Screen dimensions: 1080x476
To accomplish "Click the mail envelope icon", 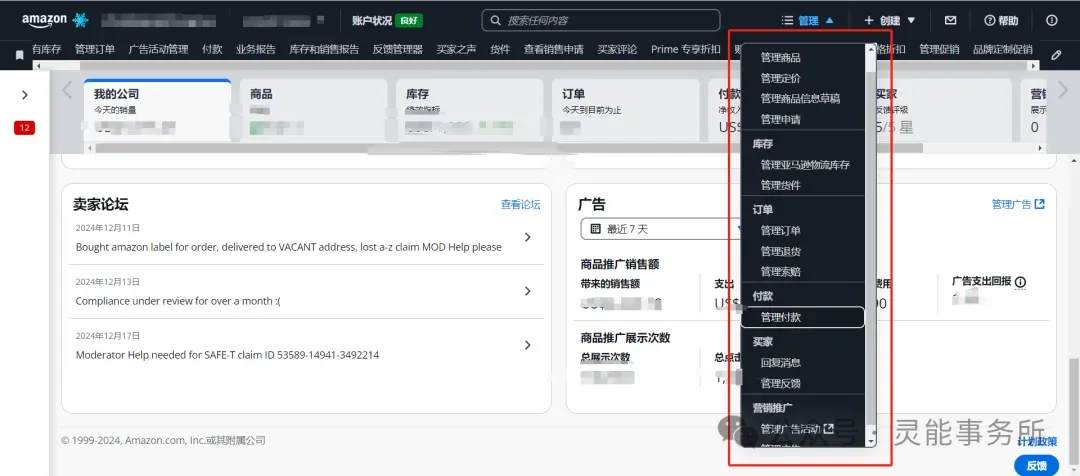I will pyautogui.click(x=951, y=21).
